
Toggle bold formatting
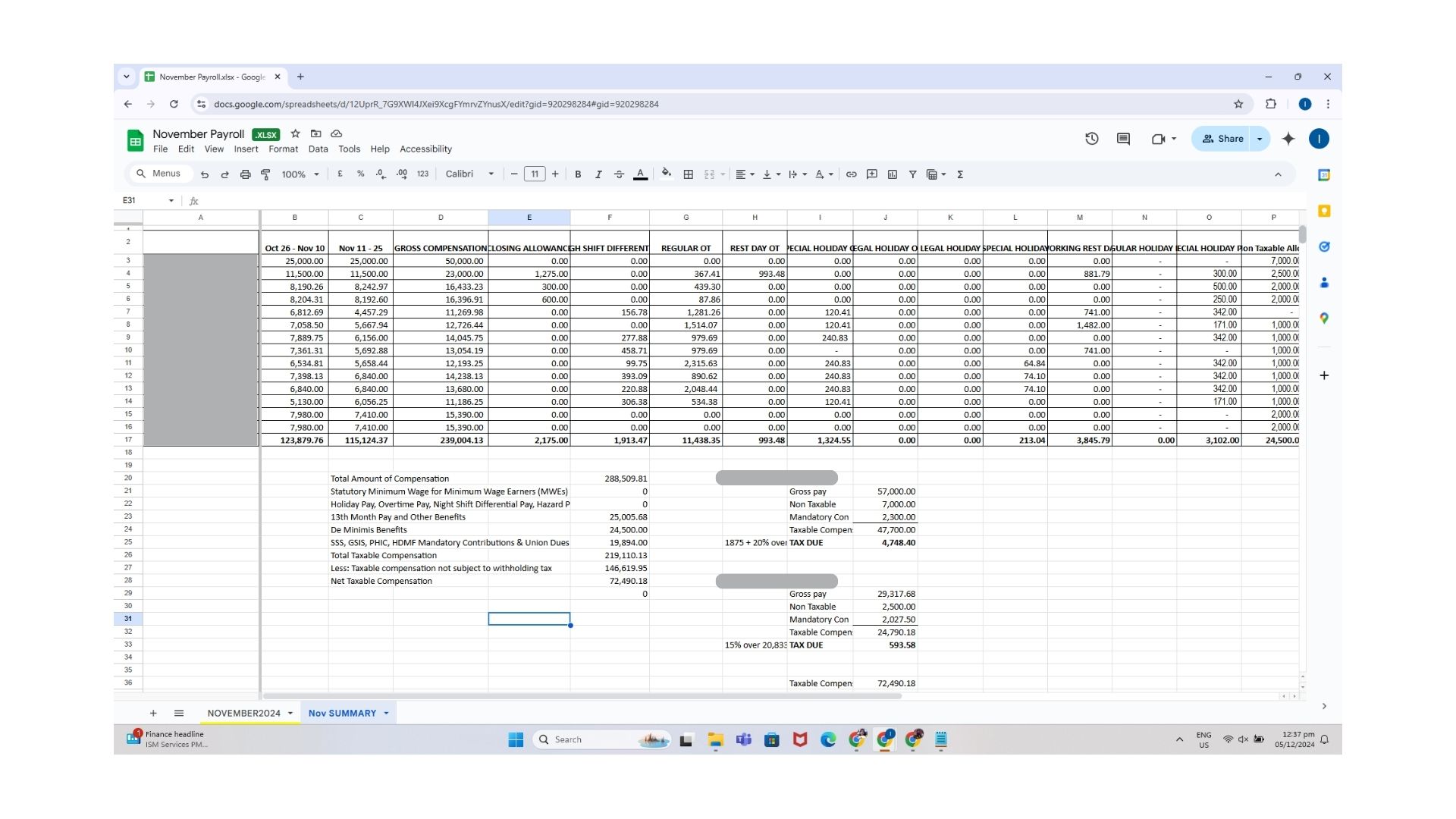tap(578, 174)
